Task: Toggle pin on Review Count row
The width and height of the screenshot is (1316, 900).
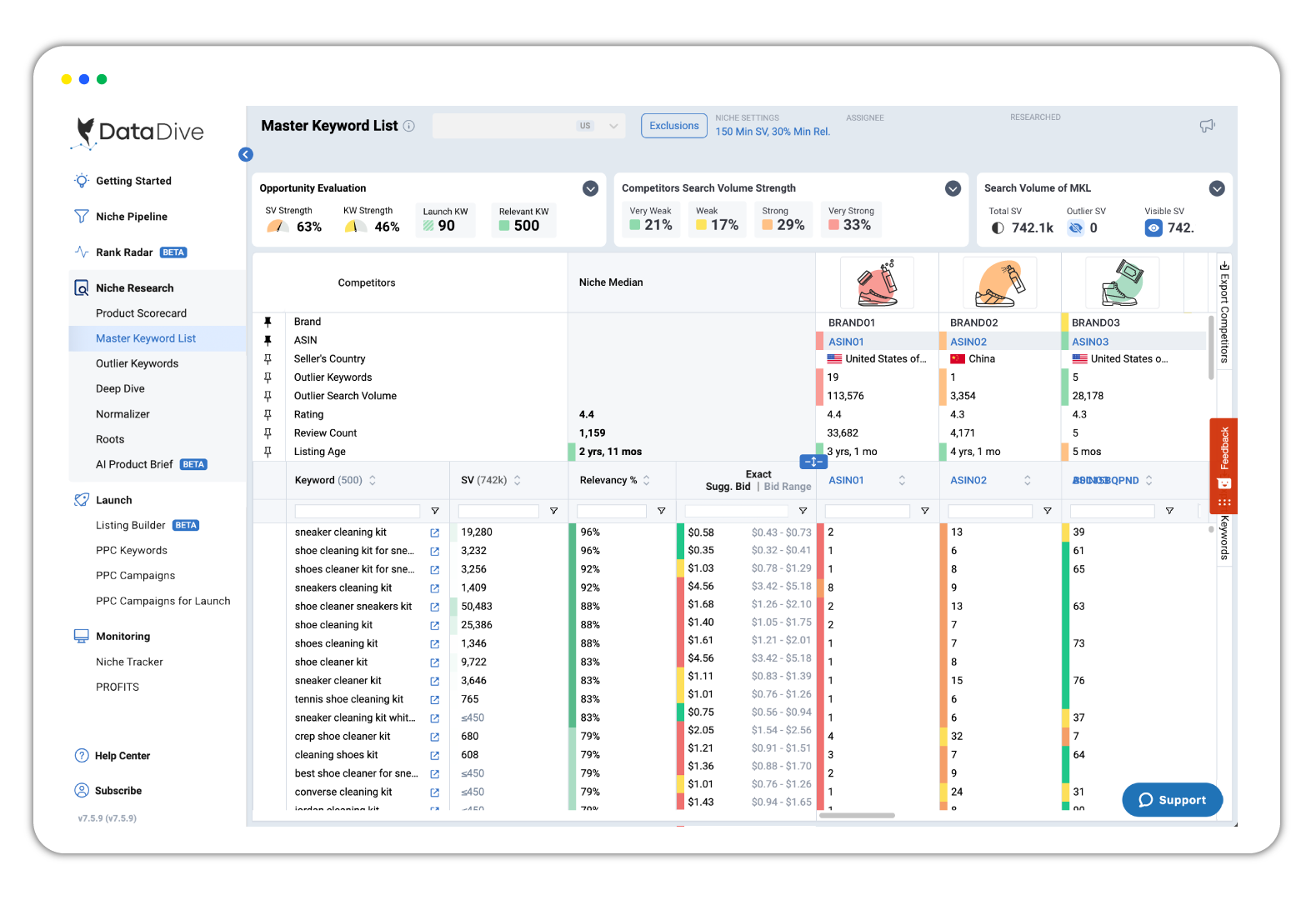Action: tap(268, 432)
